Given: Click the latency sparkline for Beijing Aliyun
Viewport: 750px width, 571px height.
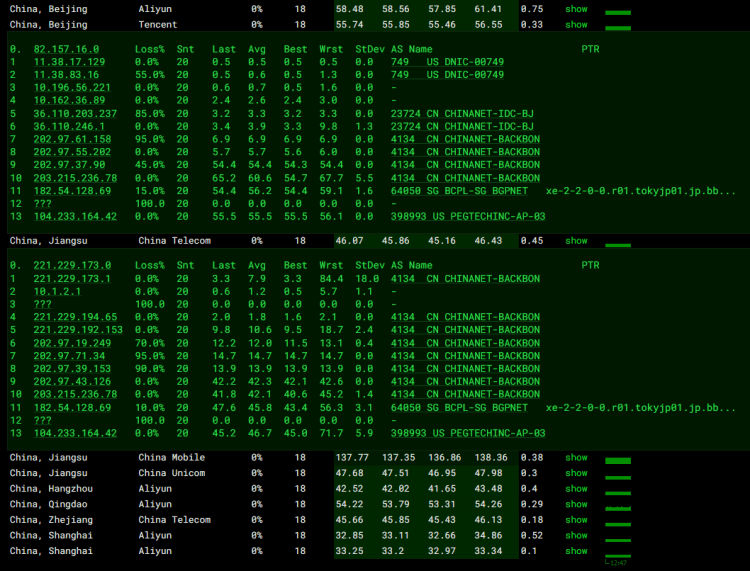Looking at the screenshot, I should (x=618, y=12).
